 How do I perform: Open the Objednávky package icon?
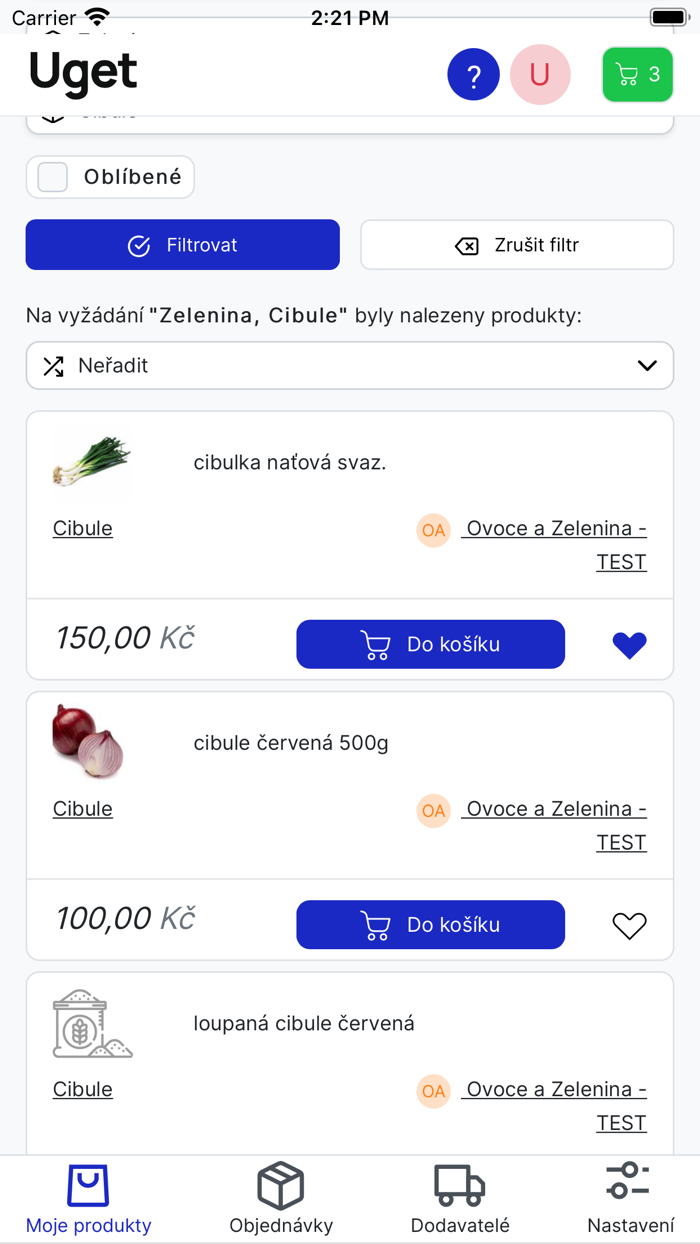click(281, 1183)
